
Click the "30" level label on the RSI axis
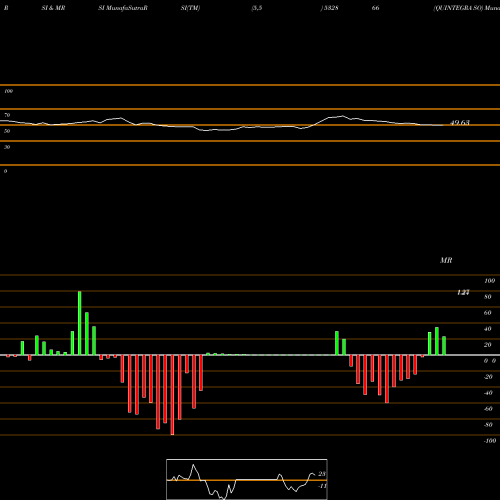coord(7,147)
